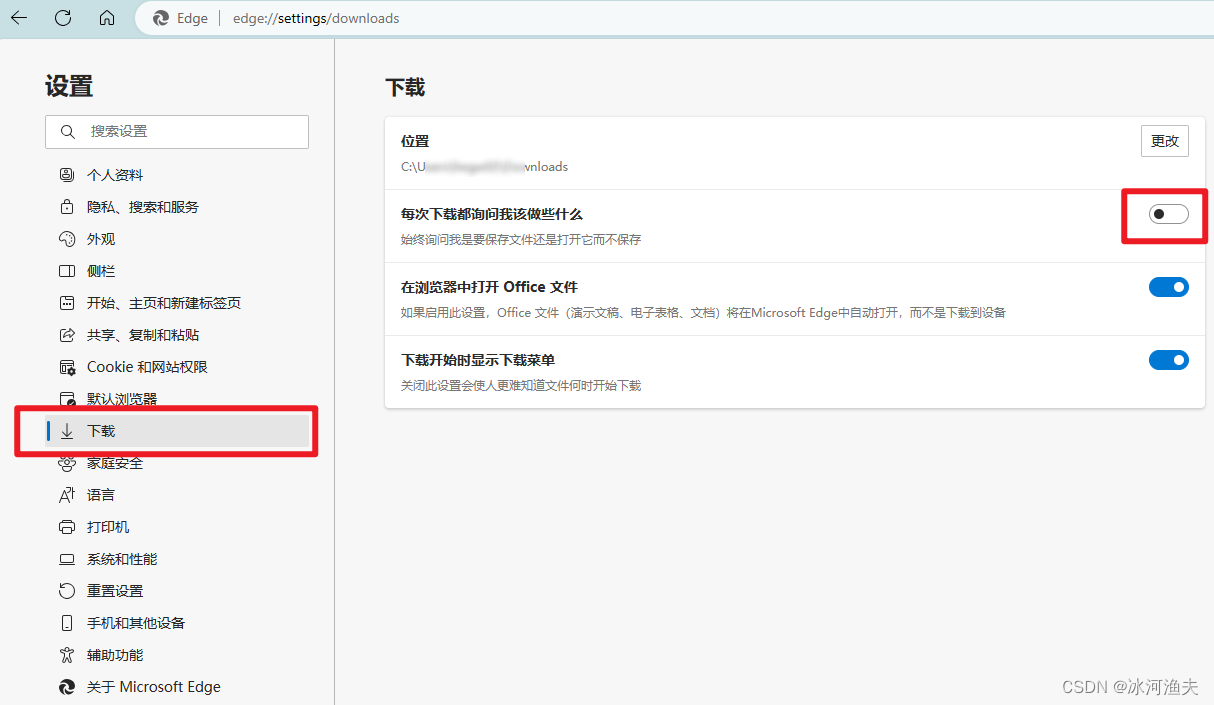Disable 在浏览器中打开 Office 文件 toggle
The image size is (1214, 705).
click(1168, 287)
